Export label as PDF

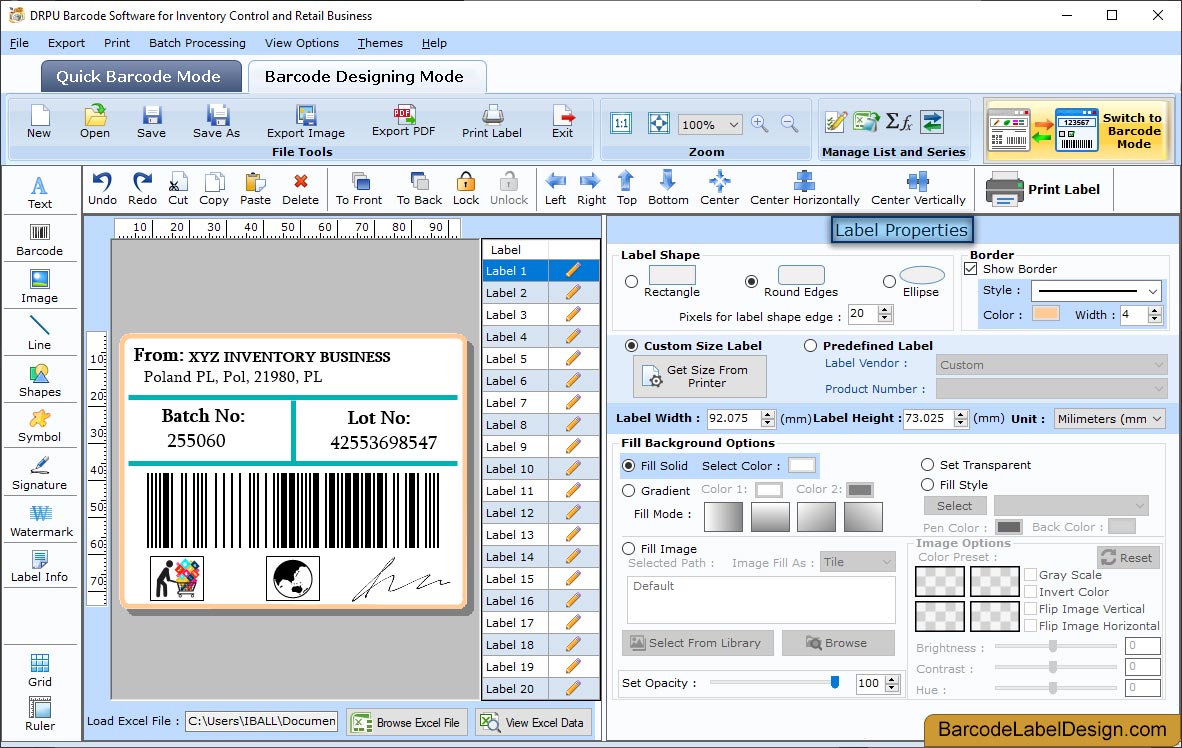tap(403, 121)
